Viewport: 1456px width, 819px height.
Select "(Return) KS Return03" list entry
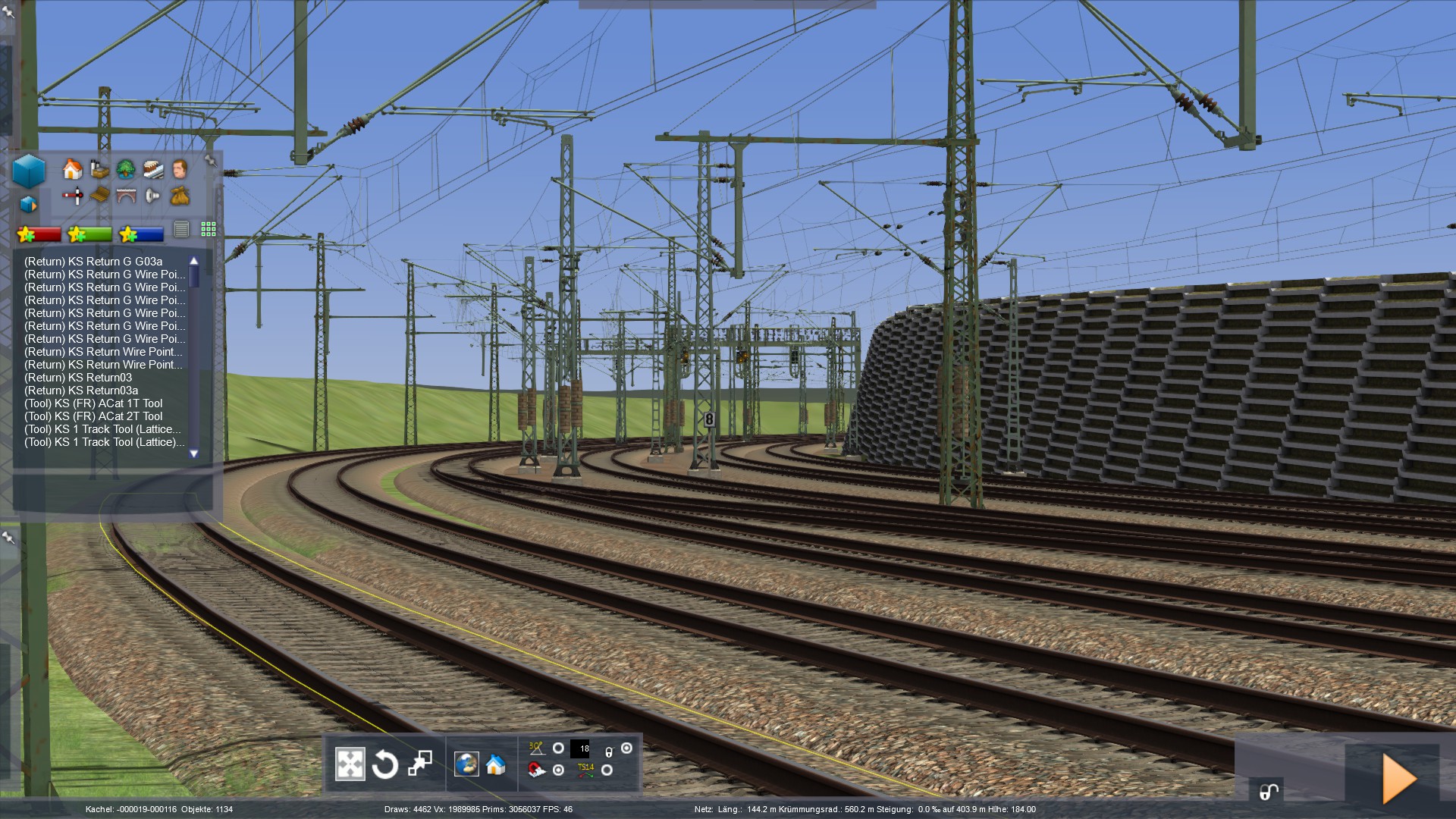[78, 378]
